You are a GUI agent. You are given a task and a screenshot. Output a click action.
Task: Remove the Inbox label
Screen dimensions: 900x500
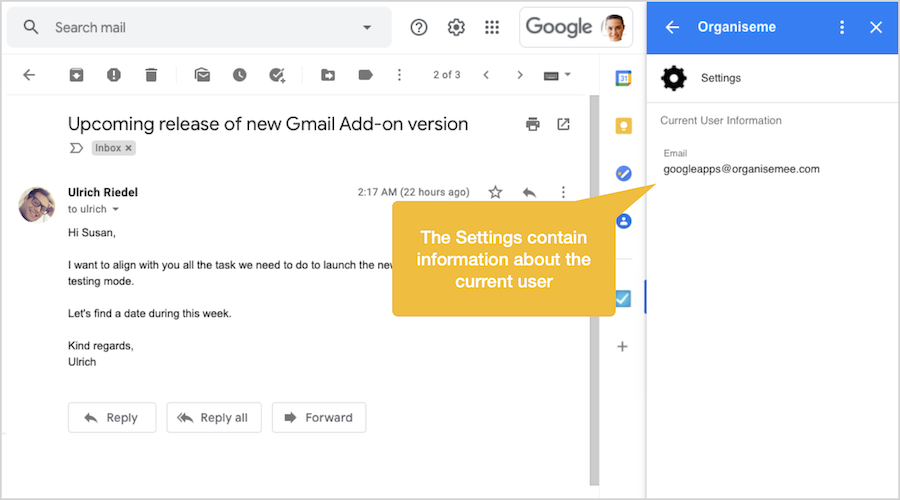tap(129, 148)
